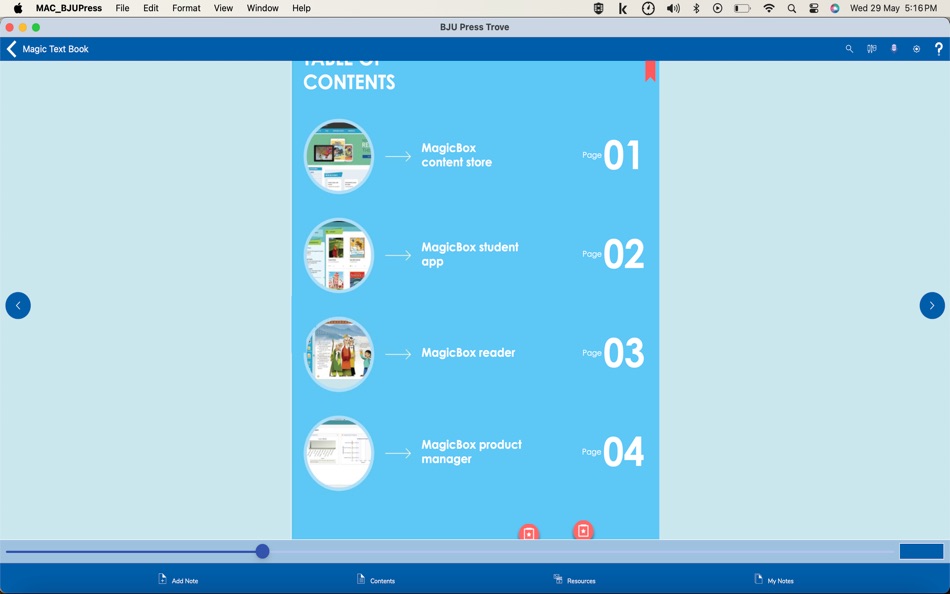The height and width of the screenshot is (594, 950).
Task: Click the MagicBox product manager thumbnail
Action: (x=339, y=453)
